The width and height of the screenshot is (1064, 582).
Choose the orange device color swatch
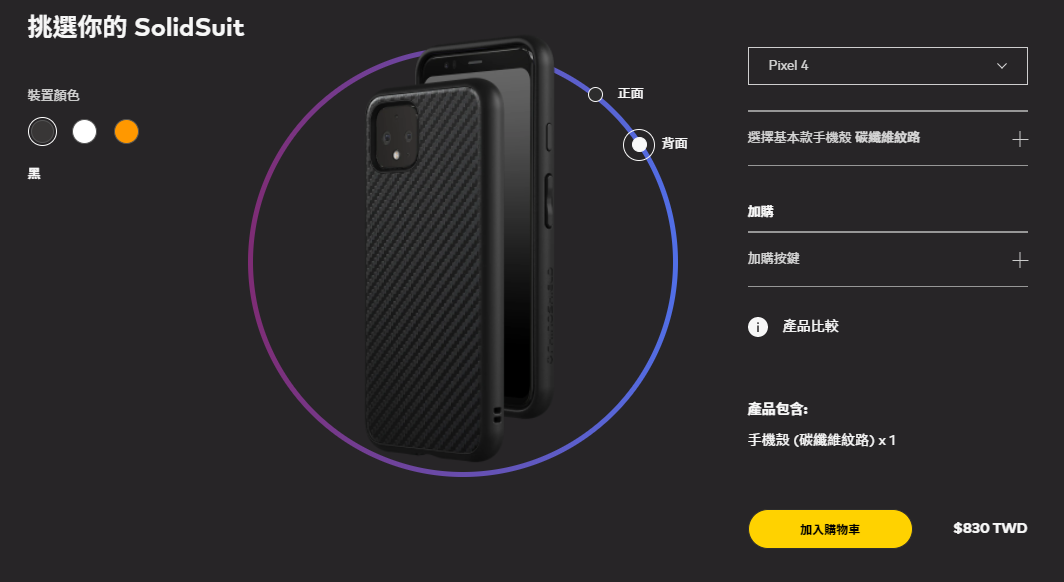126,132
